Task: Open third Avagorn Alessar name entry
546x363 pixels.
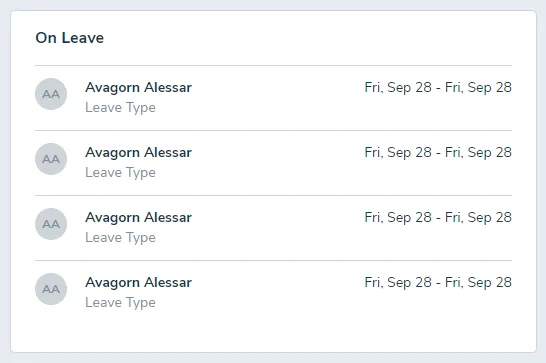Action: (139, 218)
